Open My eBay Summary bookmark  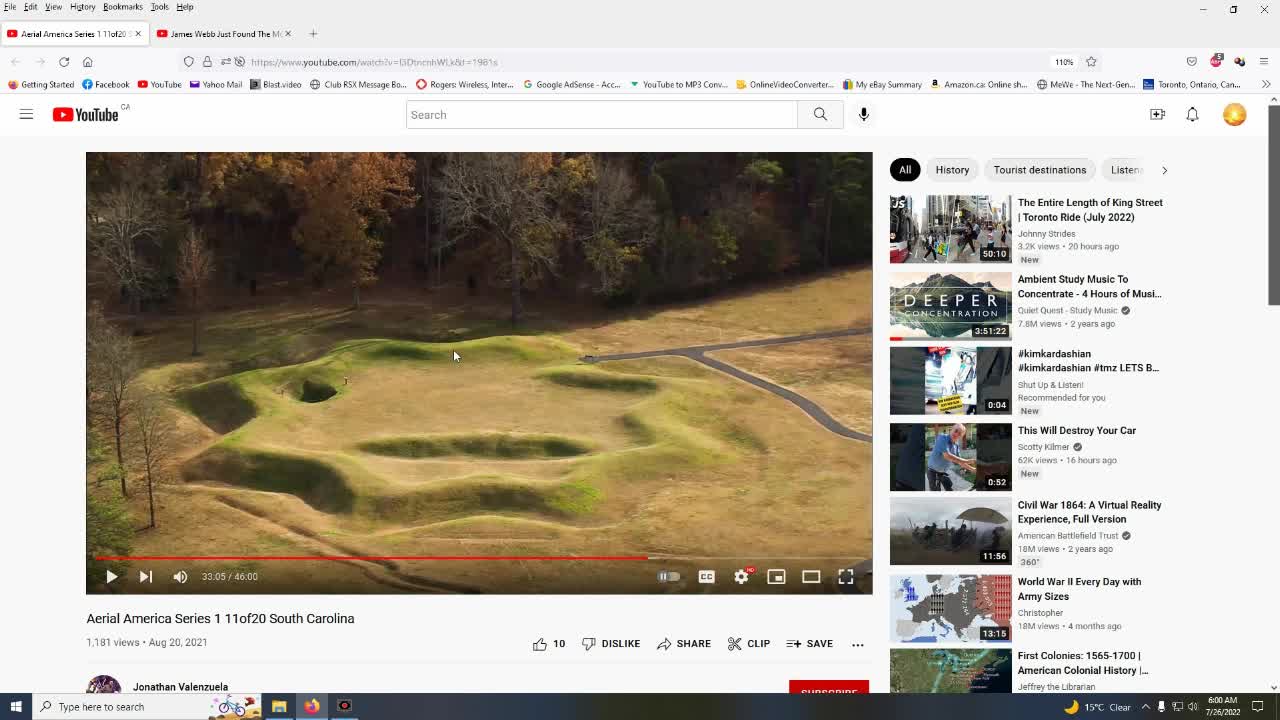[882, 85]
